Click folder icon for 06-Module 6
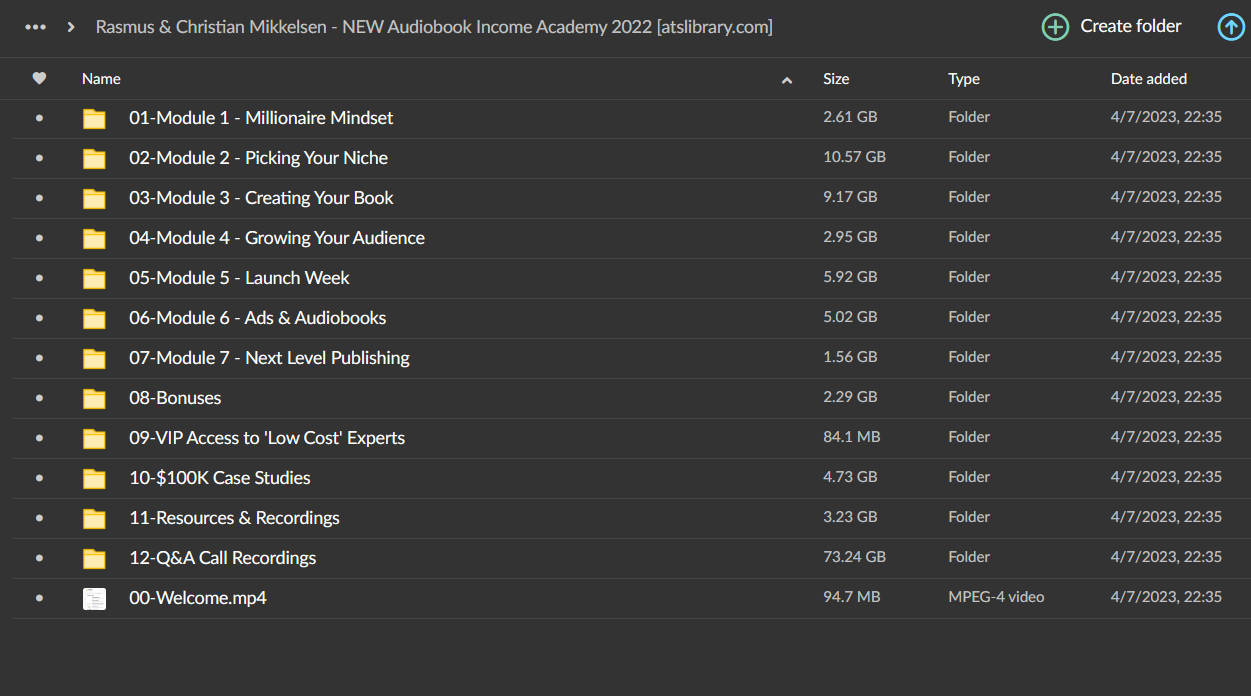1251x696 pixels. tap(94, 319)
